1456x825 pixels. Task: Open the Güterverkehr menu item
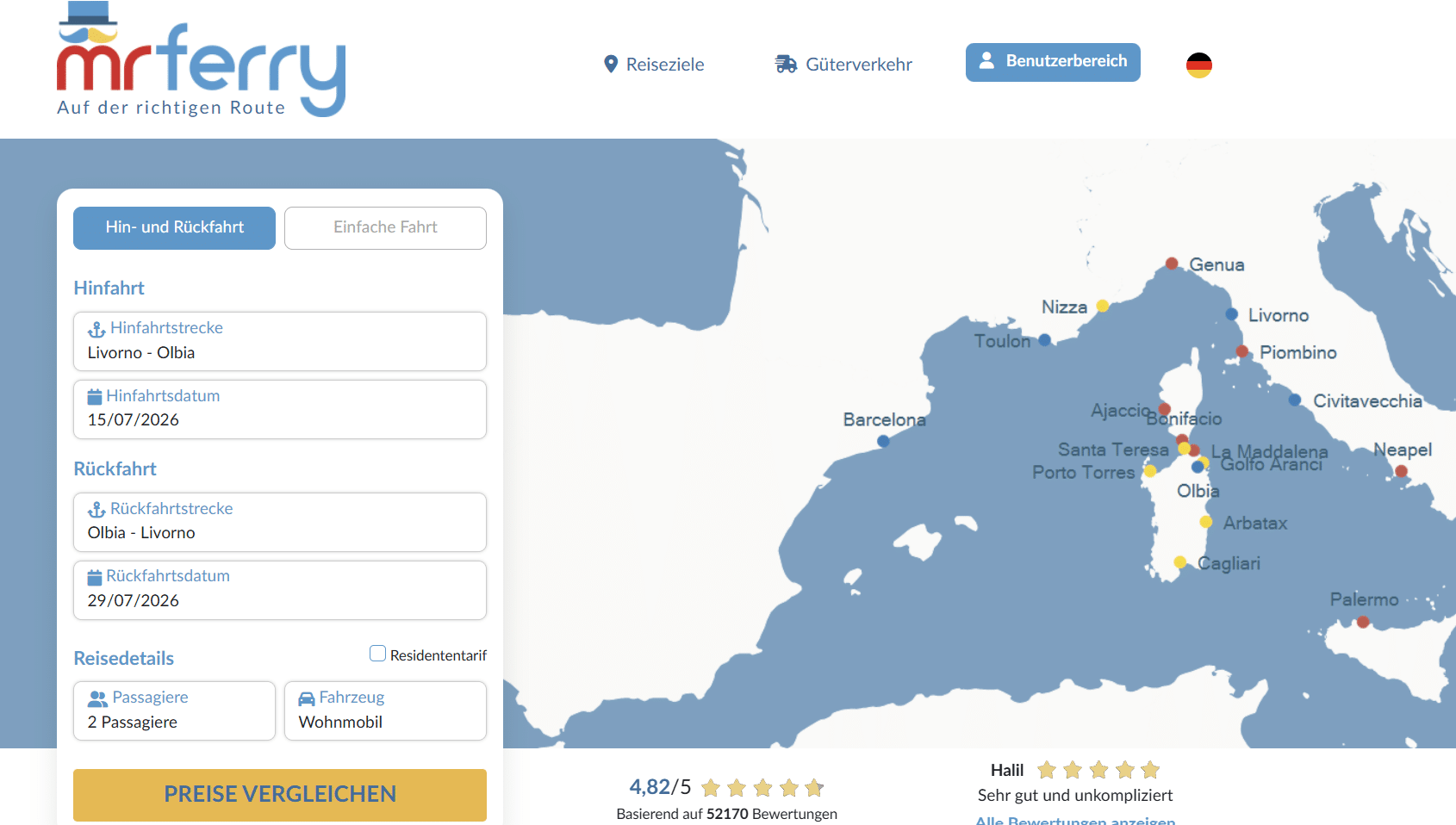(x=843, y=65)
